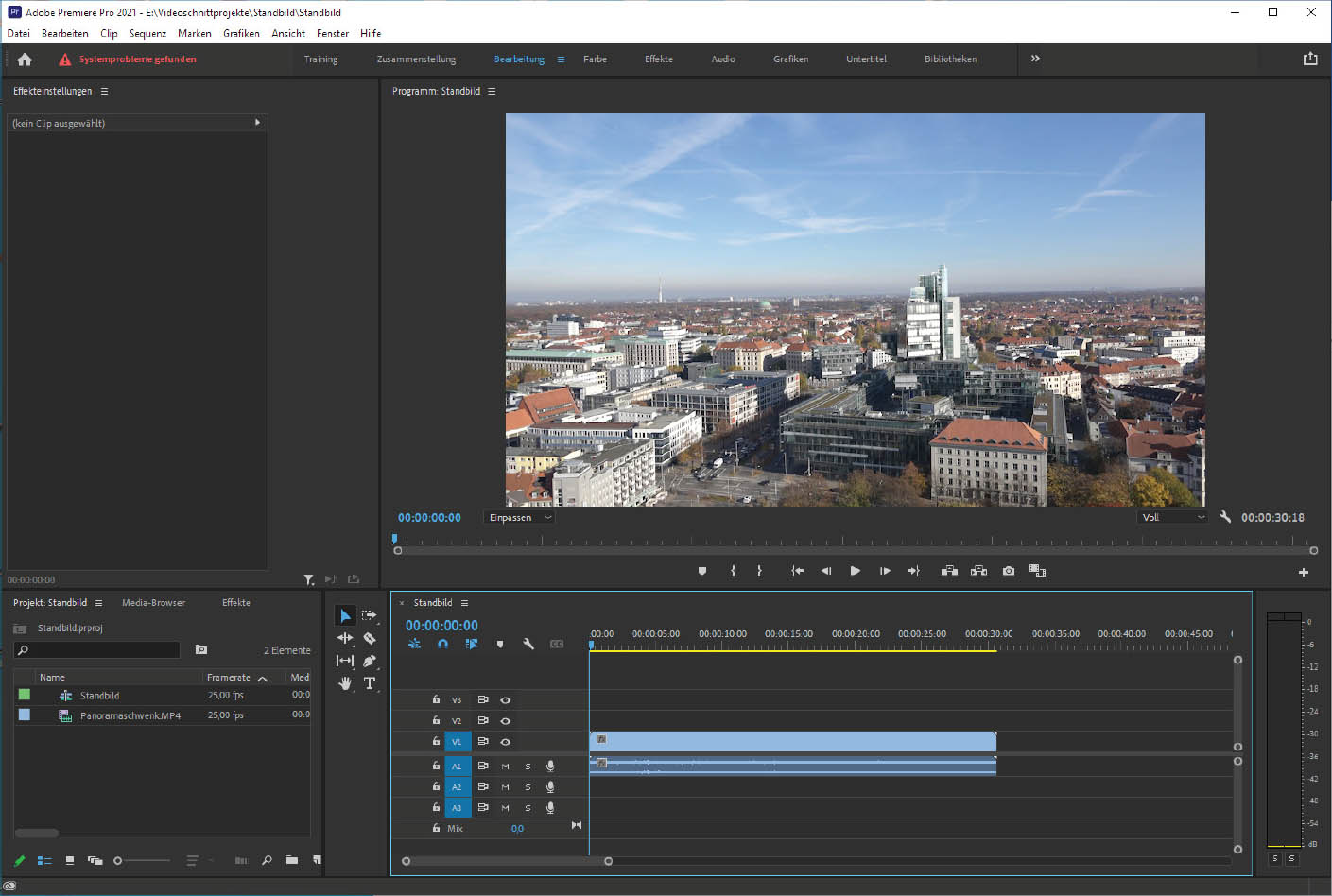Toggle V3 track output eye

[x=506, y=700]
